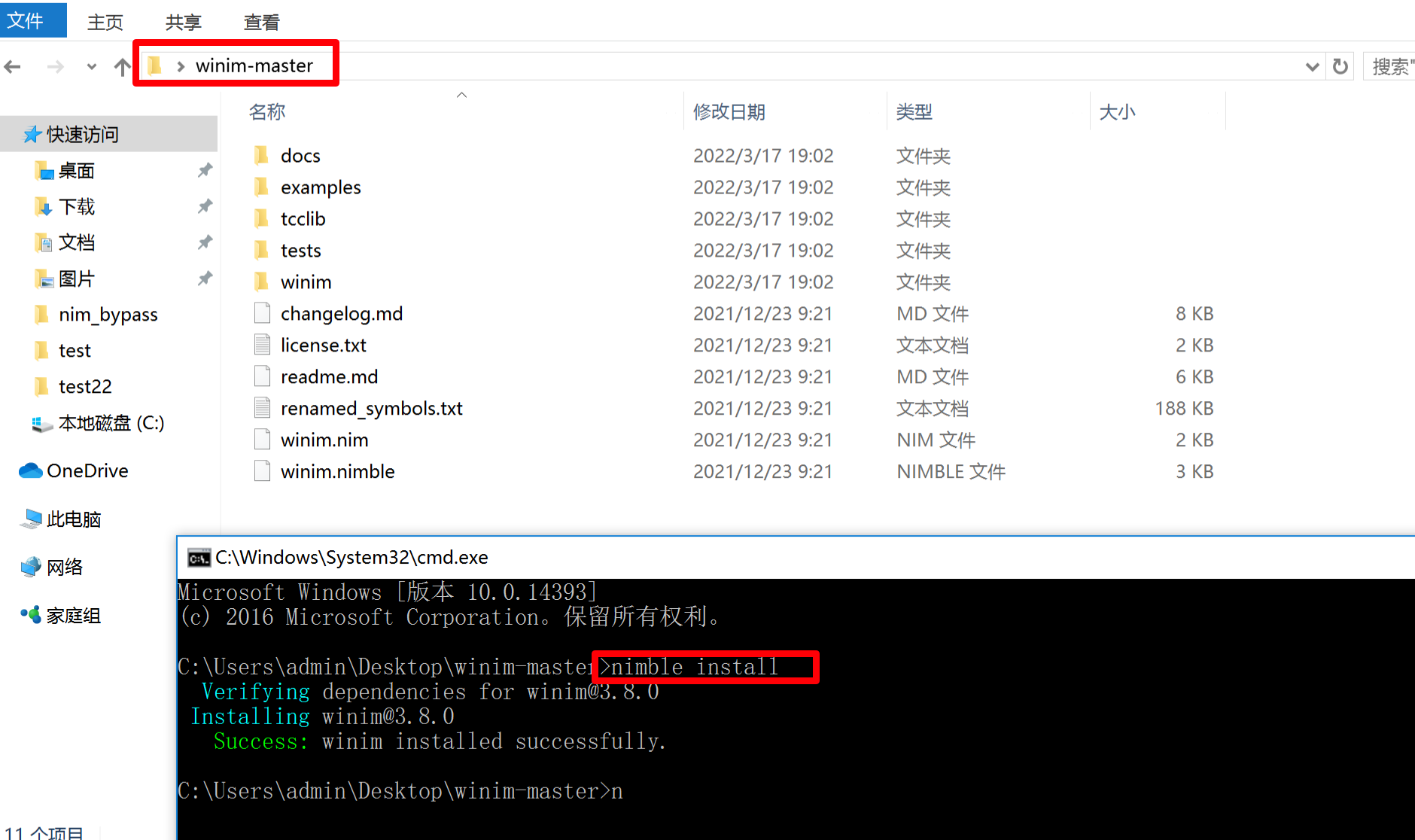This screenshot has width=1415, height=840.
Task: Open test folder in the sidebar
Action: [74, 351]
